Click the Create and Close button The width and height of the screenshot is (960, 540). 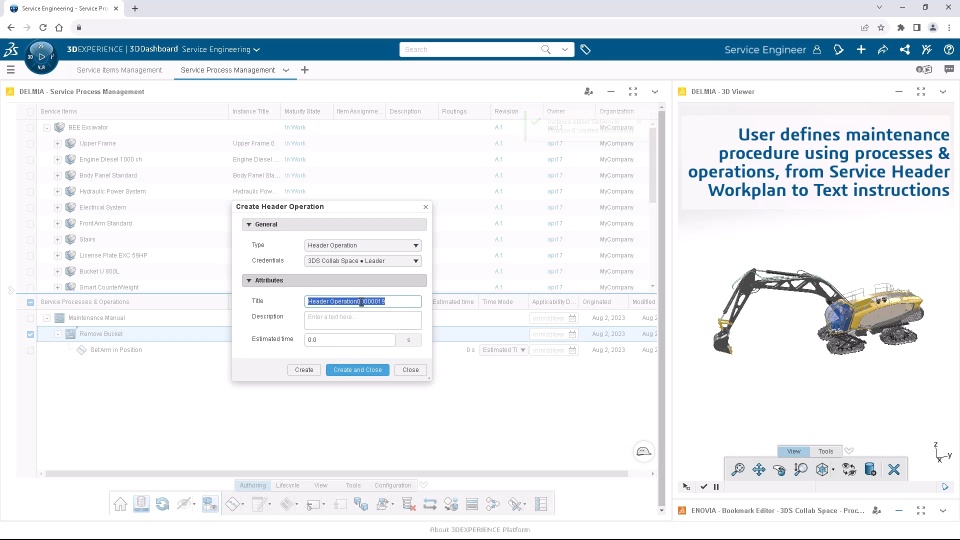point(358,370)
